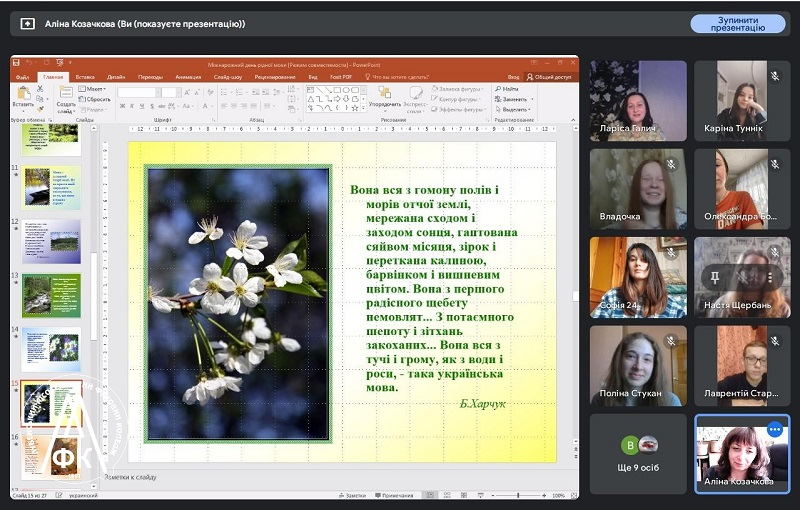Pin Настя Щербань video tile

(714, 277)
